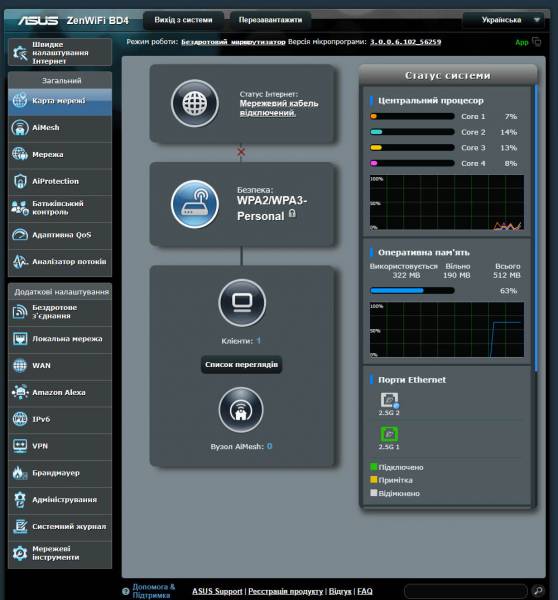Click the 2.5G 1 Ethernet port icon
The width and height of the screenshot is (558, 600).
[x=389, y=434]
